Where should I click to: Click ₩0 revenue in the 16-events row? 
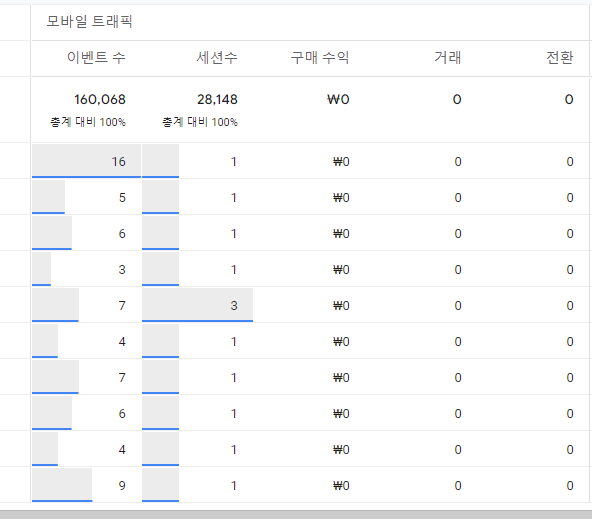coord(341,162)
